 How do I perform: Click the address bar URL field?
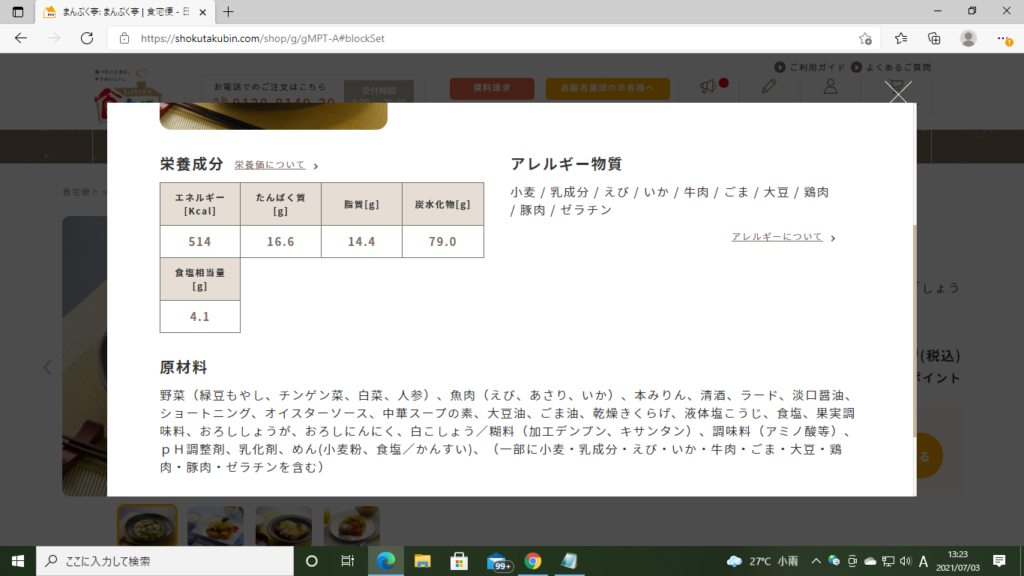point(496,39)
